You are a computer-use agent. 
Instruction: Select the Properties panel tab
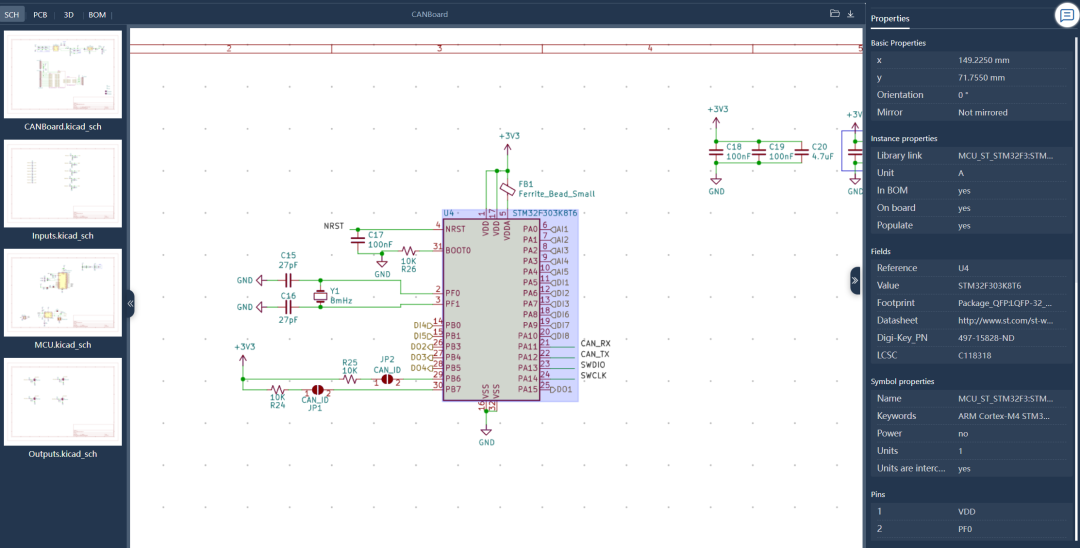890,19
